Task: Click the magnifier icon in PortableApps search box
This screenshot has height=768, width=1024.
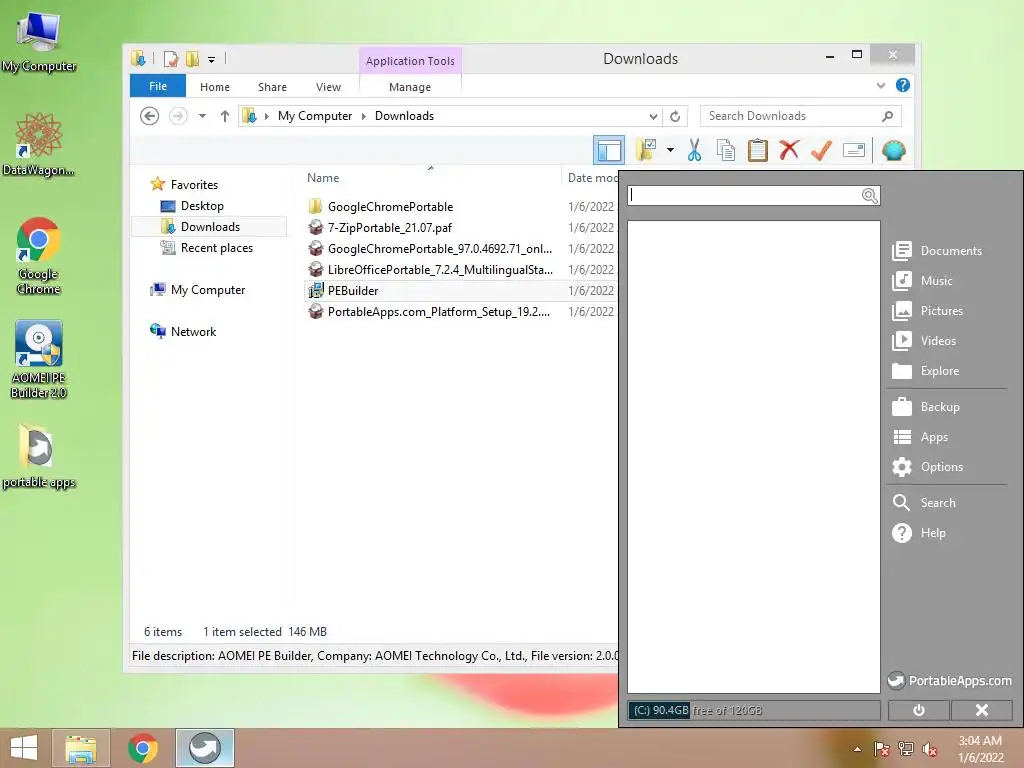Action: (x=869, y=195)
